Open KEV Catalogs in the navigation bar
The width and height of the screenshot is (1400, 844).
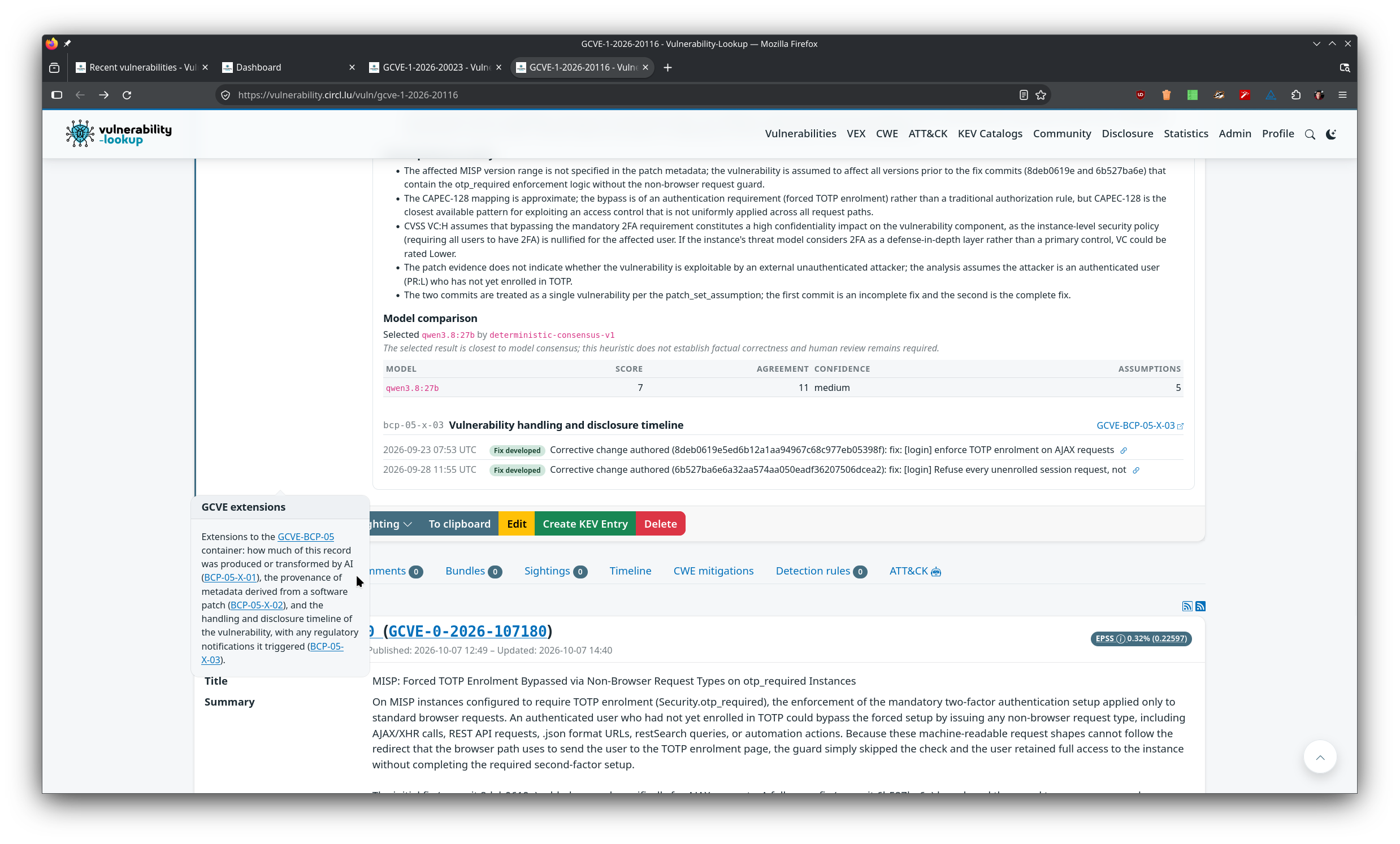[x=989, y=133]
